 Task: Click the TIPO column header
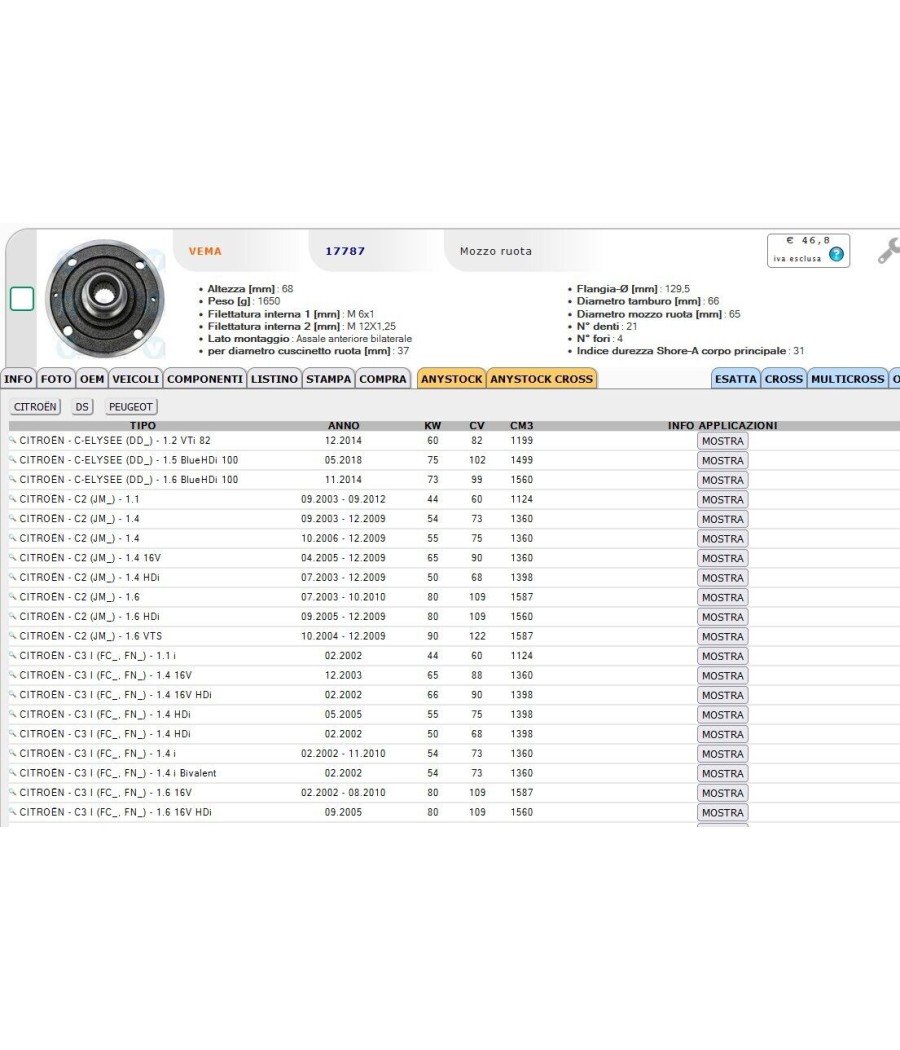(x=143, y=426)
